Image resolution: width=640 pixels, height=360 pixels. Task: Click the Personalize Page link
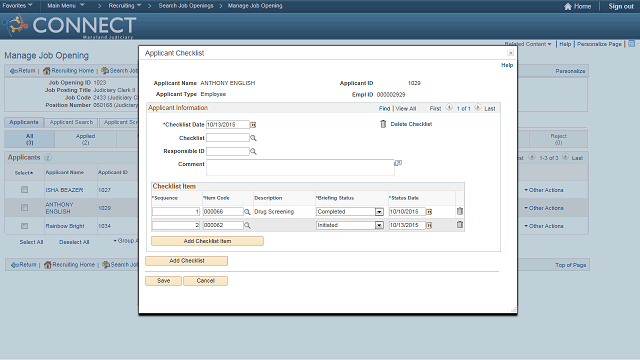pyautogui.click(x=599, y=44)
